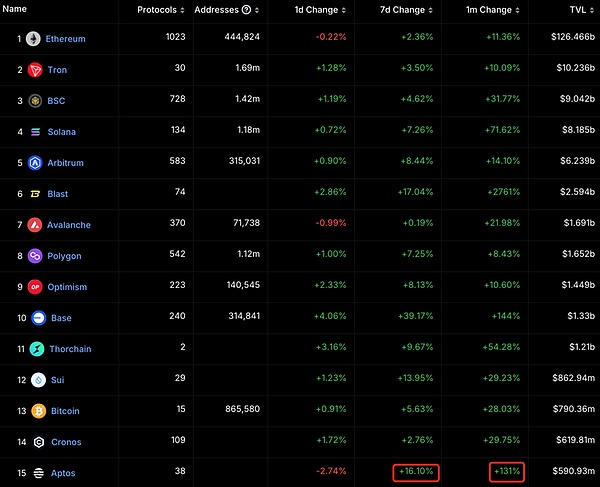Sort by 1d Change column arrows

[x=344, y=10]
